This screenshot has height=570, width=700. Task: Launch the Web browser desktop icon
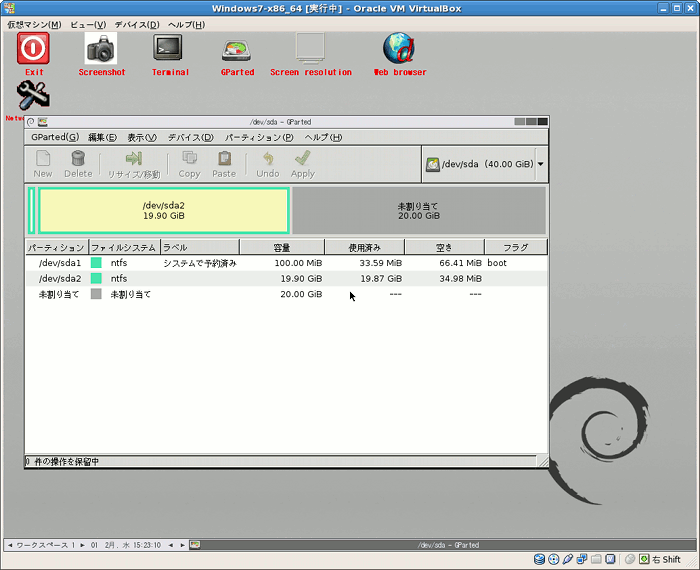(x=399, y=49)
